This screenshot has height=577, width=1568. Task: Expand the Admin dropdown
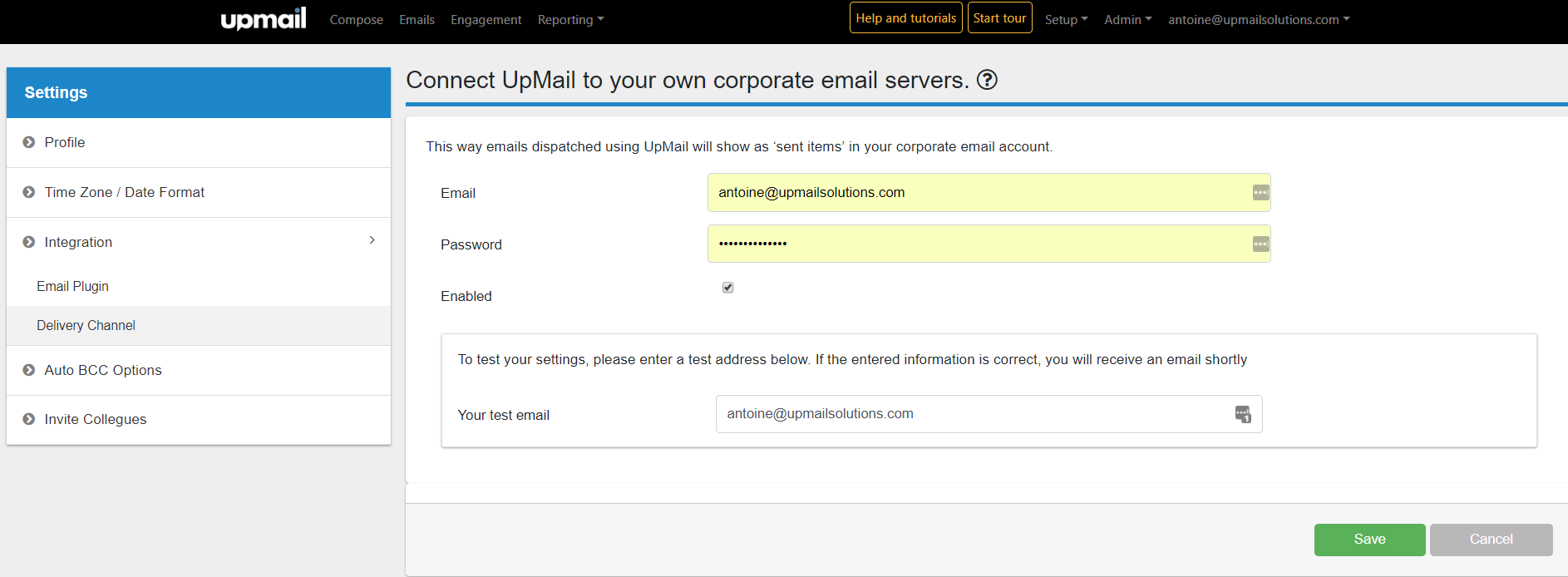click(1127, 20)
